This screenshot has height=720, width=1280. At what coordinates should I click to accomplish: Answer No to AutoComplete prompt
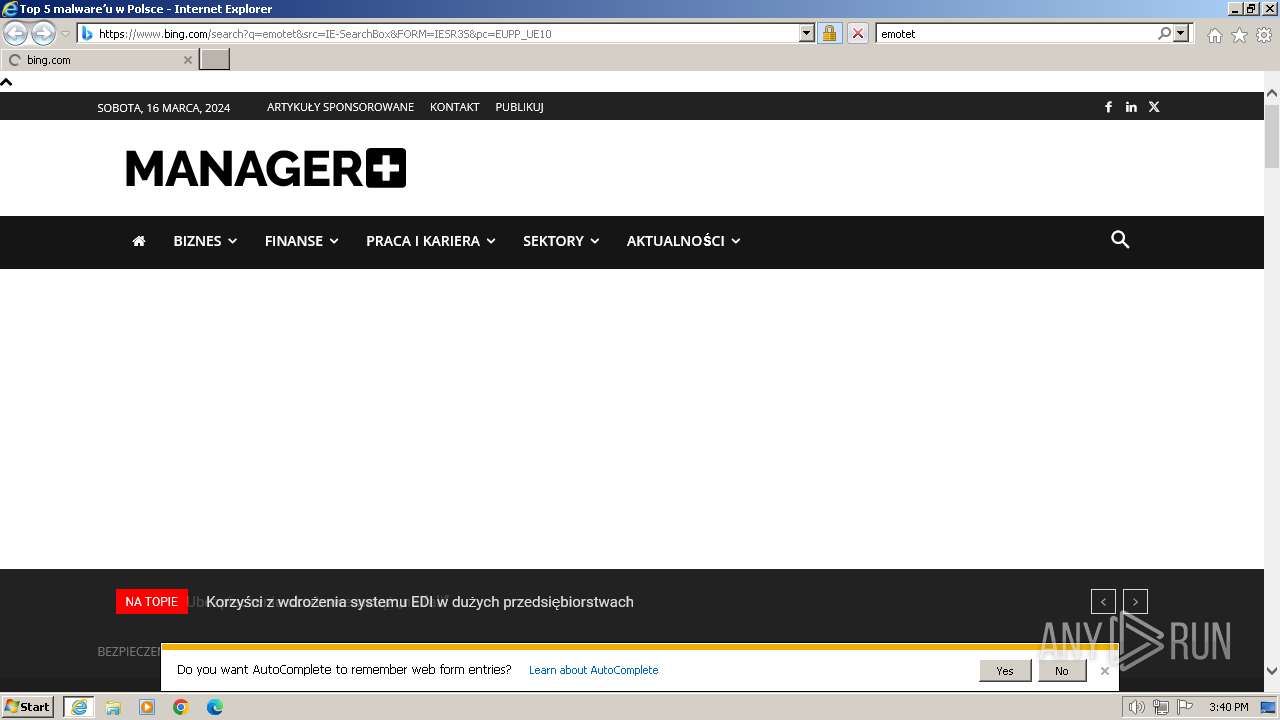(1062, 671)
